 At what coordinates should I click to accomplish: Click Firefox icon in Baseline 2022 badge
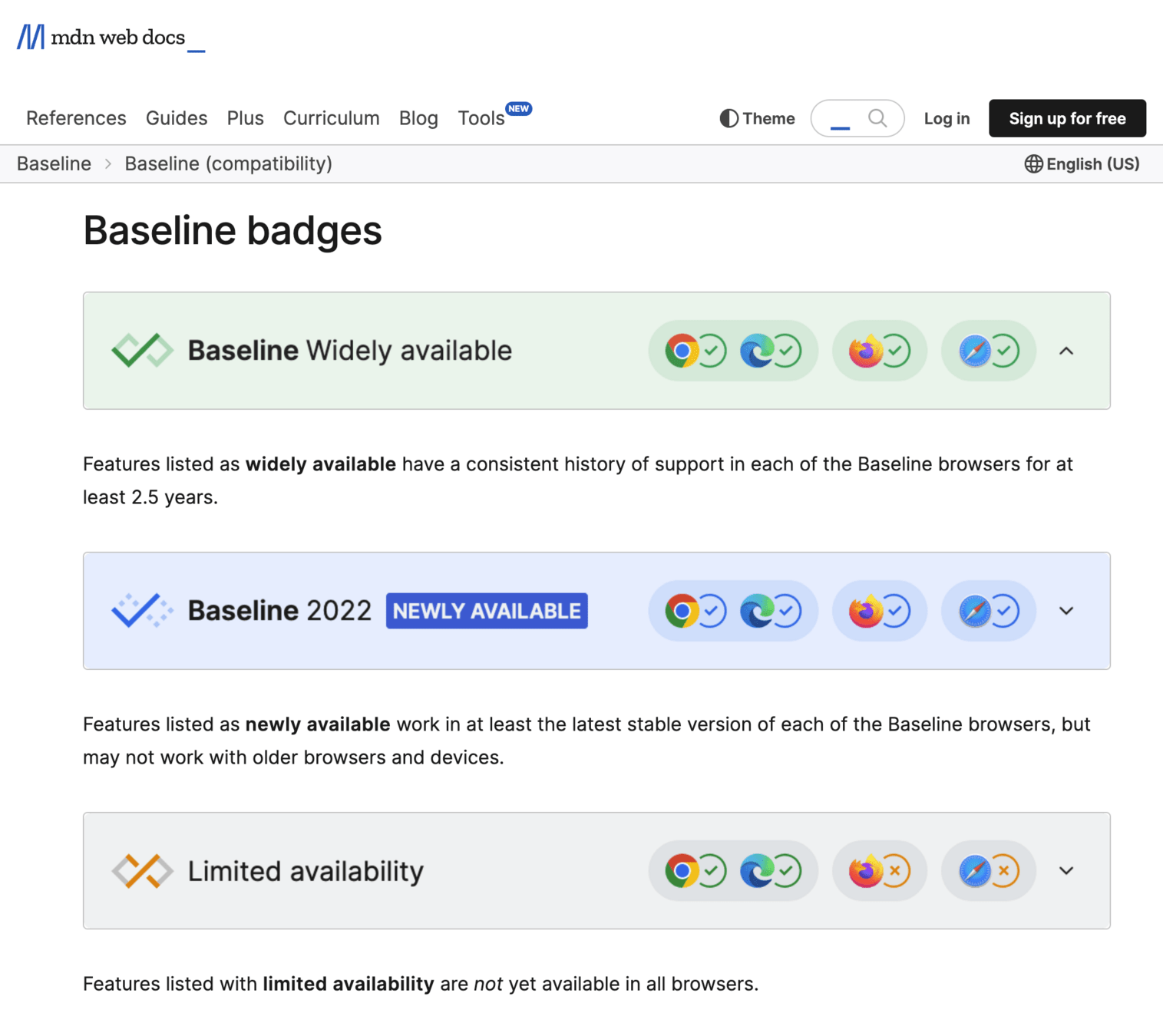click(865, 611)
